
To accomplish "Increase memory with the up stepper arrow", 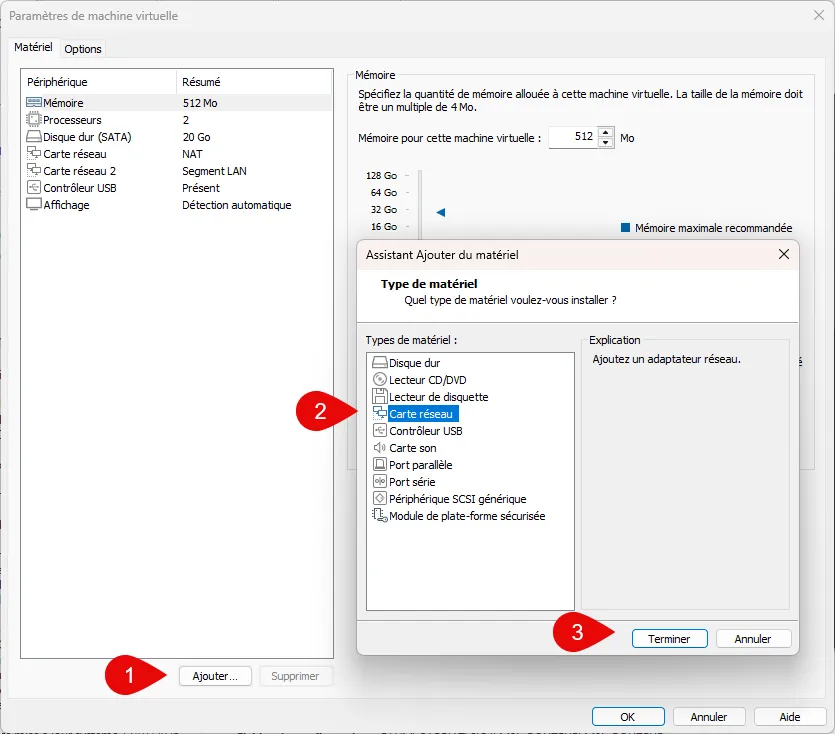I will 605,133.
